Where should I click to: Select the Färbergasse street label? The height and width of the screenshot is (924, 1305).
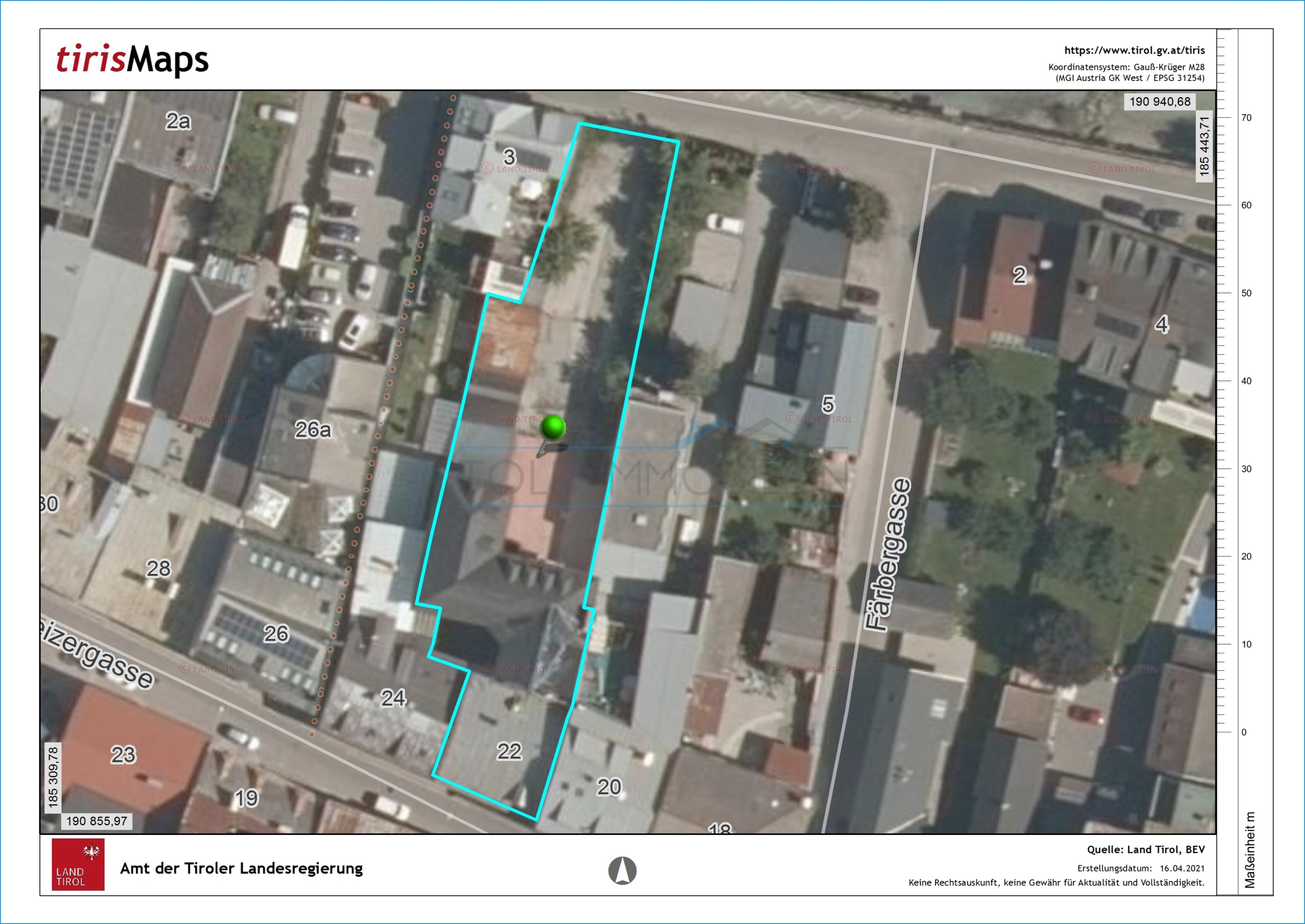click(x=888, y=554)
